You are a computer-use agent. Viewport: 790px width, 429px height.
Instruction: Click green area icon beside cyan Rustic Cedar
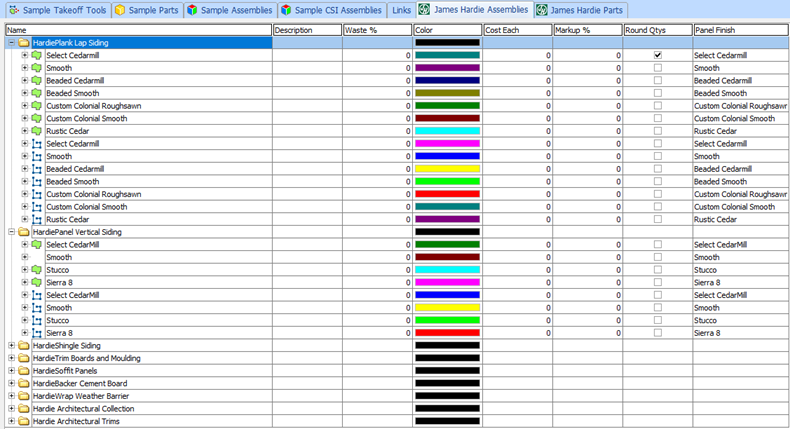(36, 131)
